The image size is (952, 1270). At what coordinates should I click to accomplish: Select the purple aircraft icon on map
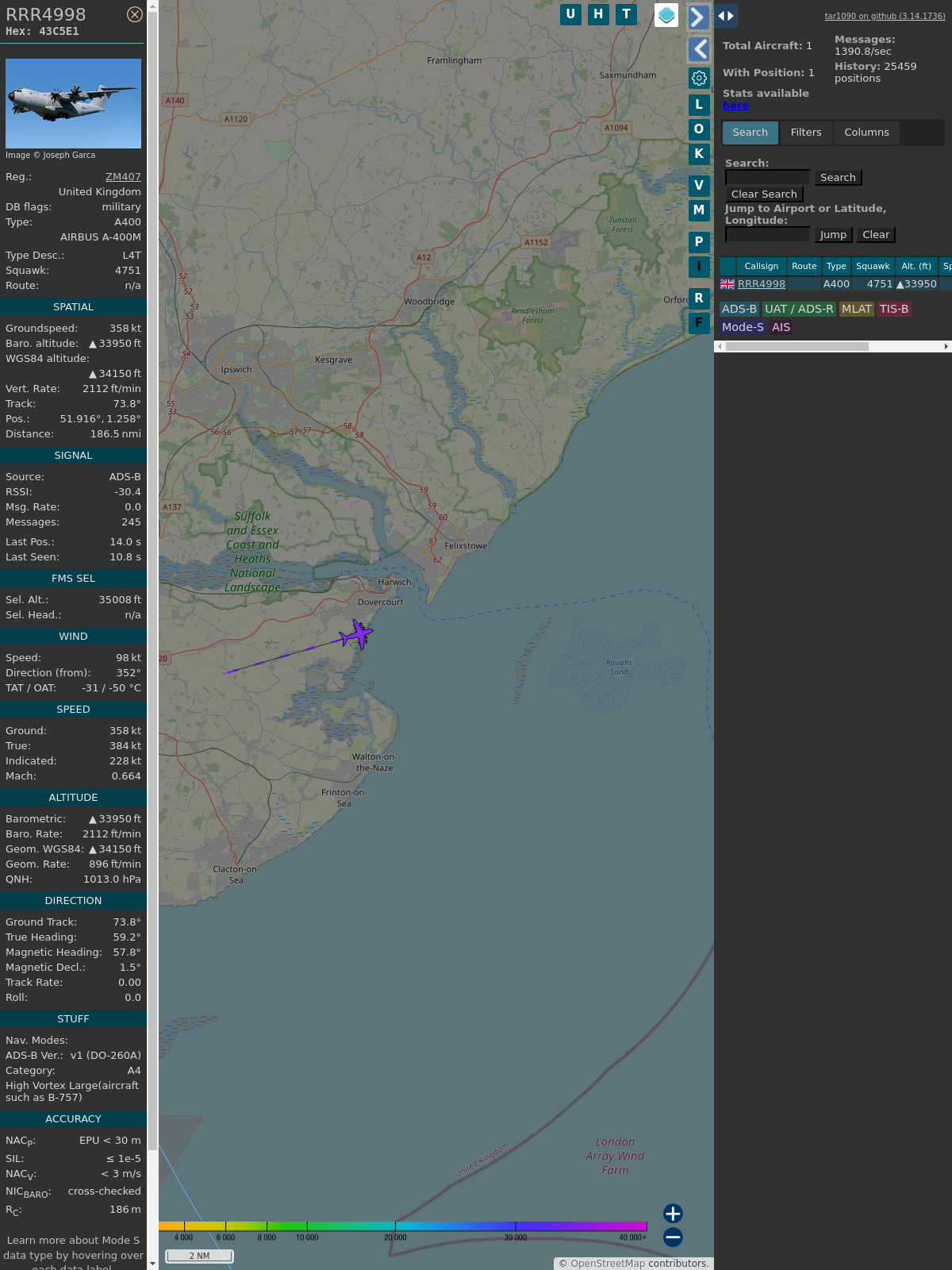click(356, 634)
